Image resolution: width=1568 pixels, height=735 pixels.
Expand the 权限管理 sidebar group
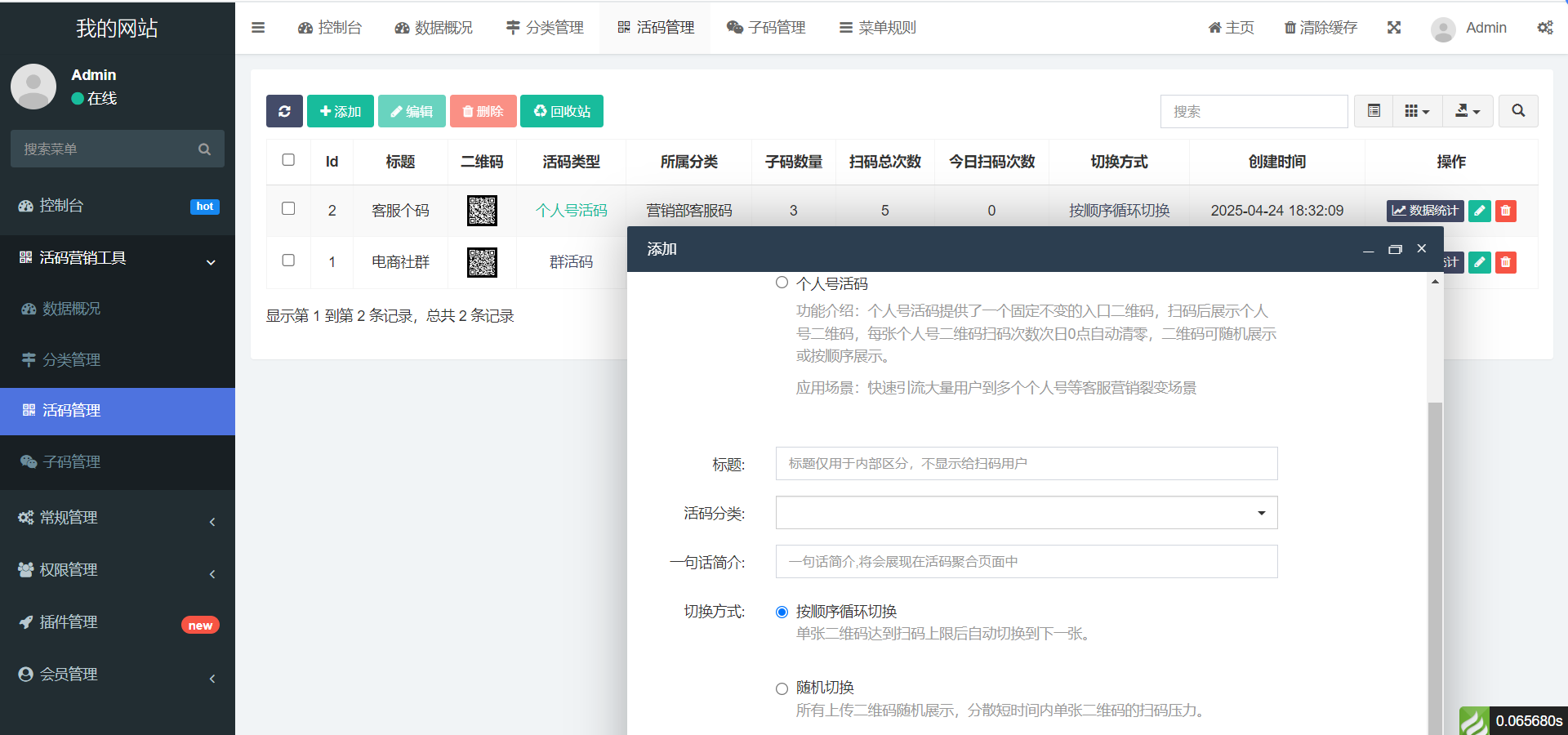tap(118, 570)
